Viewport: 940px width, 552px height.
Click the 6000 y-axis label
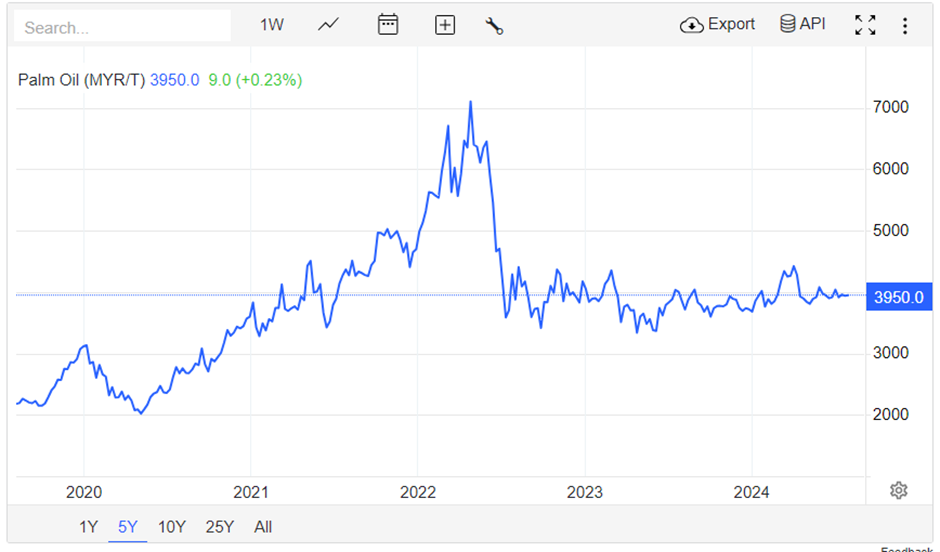pos(891,169)
